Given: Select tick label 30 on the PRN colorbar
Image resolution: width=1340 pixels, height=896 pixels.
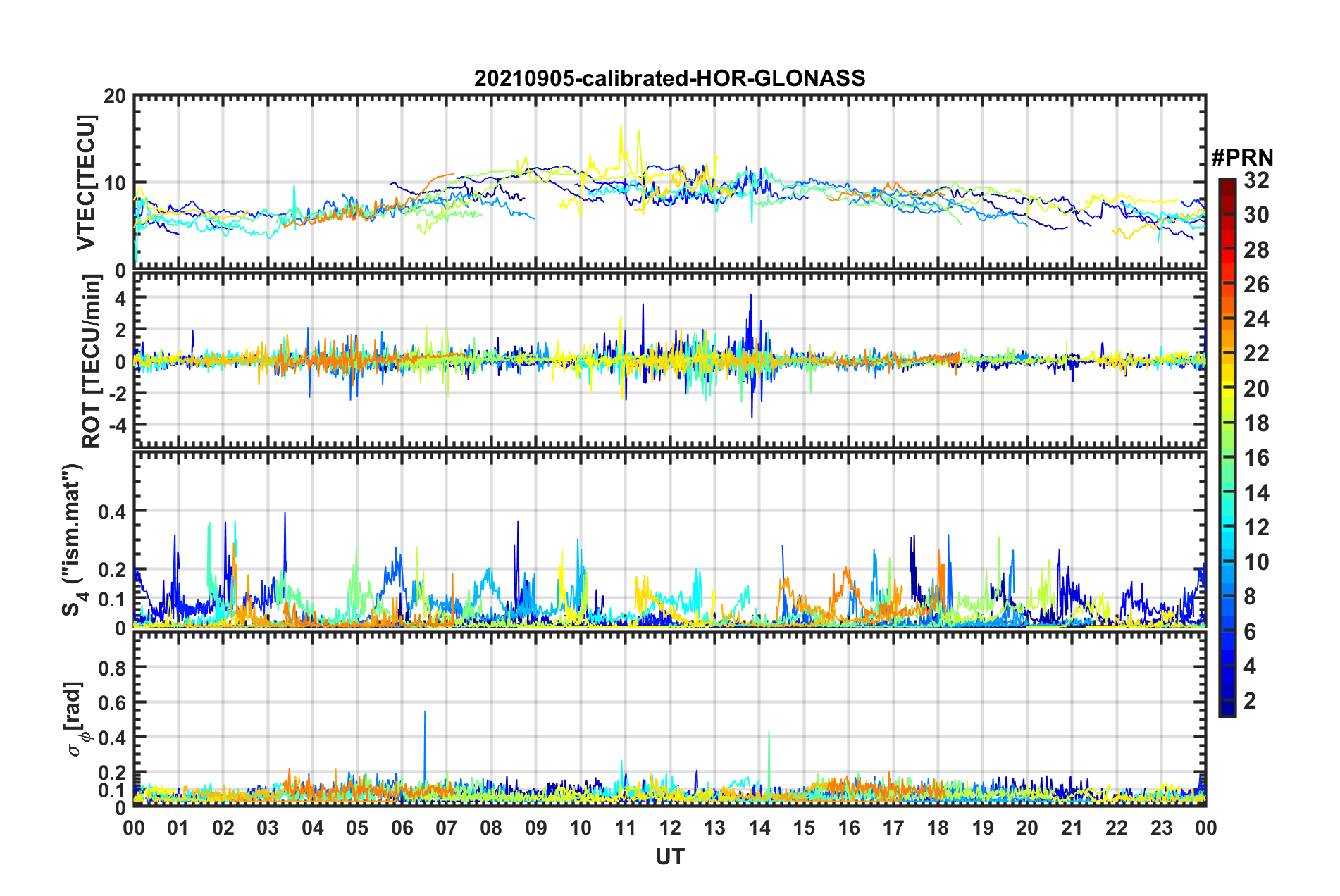Looking at the screenshot, I should [1256, 215].
